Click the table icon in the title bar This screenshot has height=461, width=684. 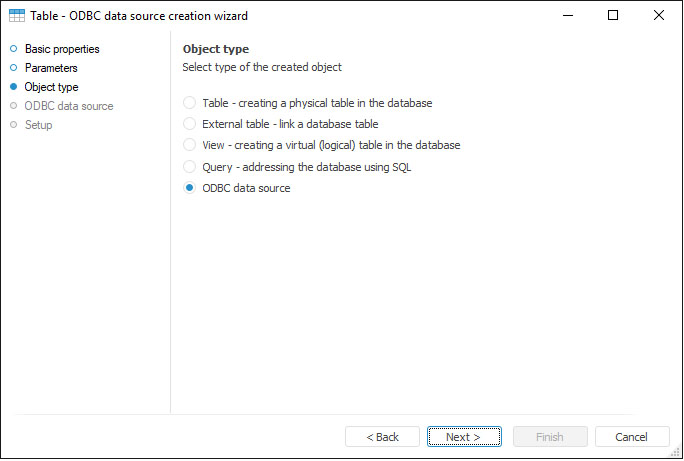tap(17, 16)
